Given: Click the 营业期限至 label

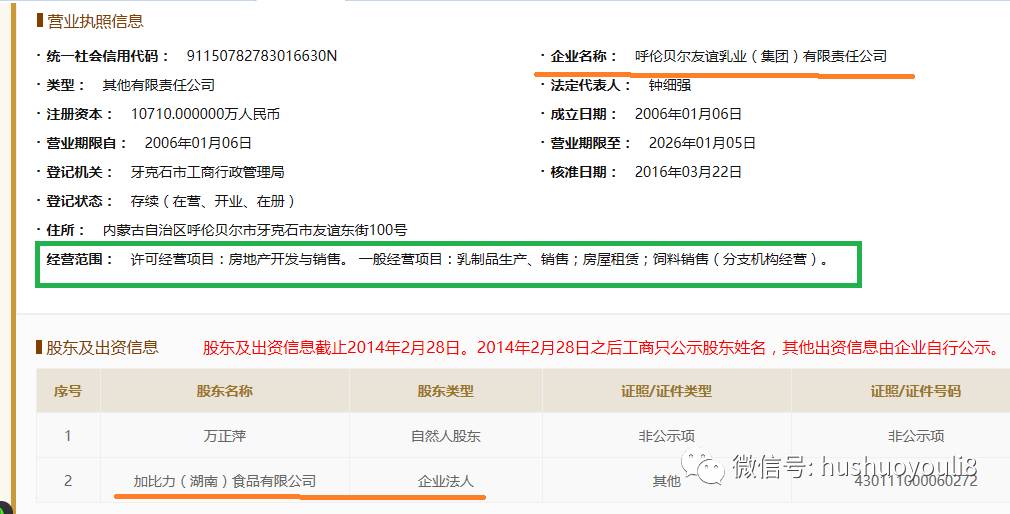Looking at the screenshot, I should pyautogui.click(x=590, y=143).
